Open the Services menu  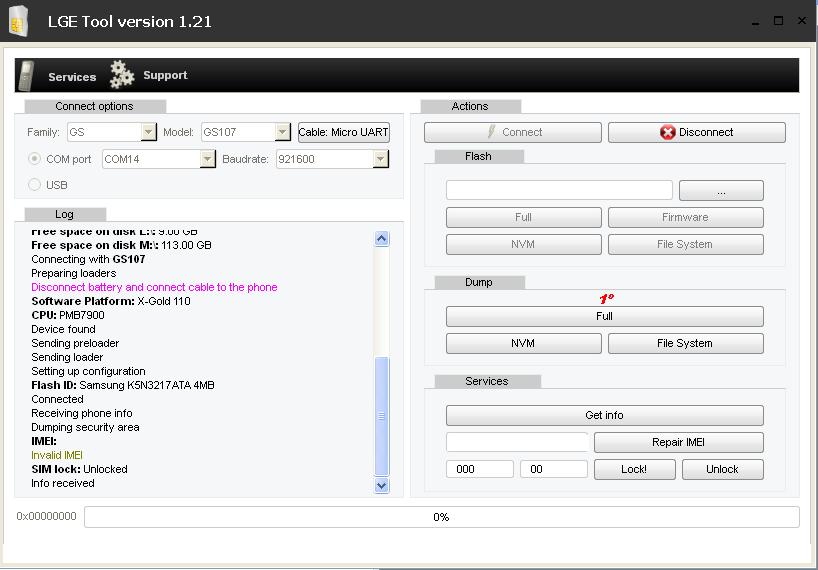click(x=72, y=77)
